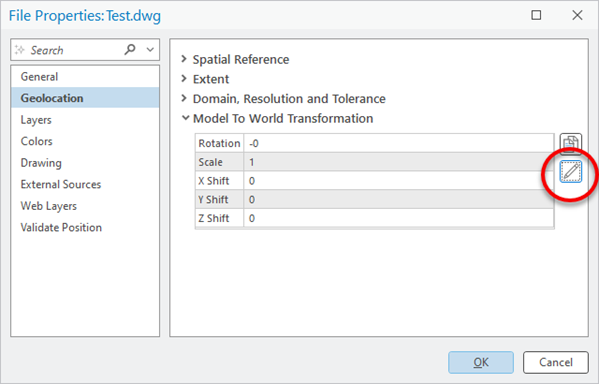The height and width of the screenshot is (384, 599).
Task: Click the edit transformation pencil icon
Action: pos(571,172)
